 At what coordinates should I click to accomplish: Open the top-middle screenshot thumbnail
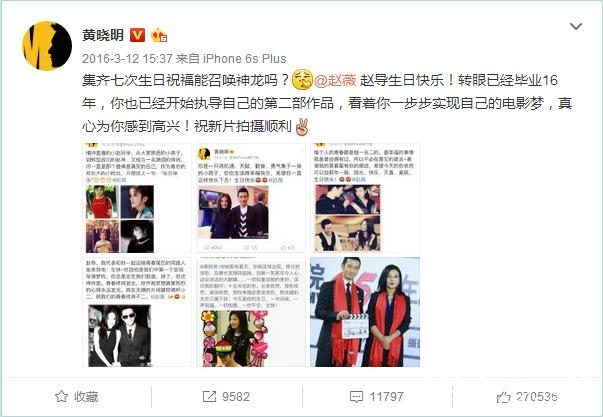251,198
